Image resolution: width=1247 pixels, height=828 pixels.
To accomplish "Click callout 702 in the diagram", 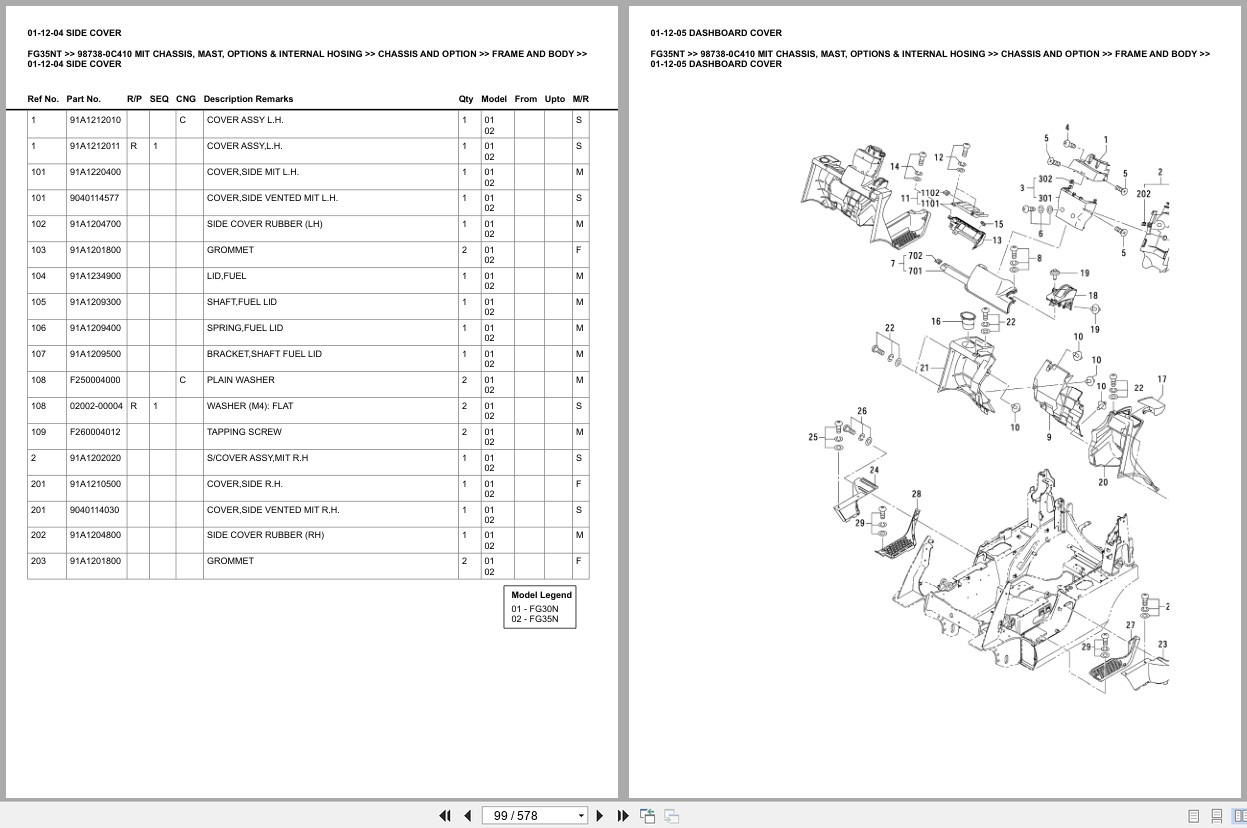I will click(x=915, y=256).
